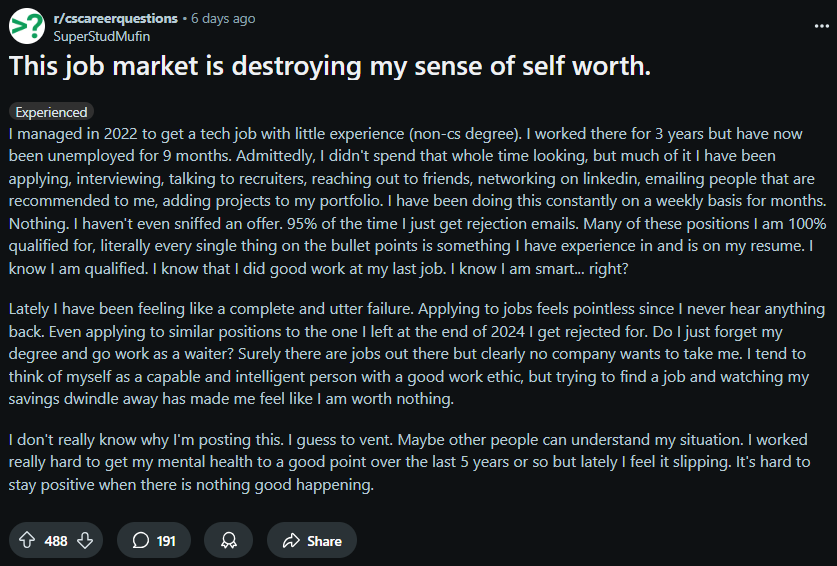Open SuperStudMufin's user profile
Viewport: 837px width, 566px height.
coord(101,36)
